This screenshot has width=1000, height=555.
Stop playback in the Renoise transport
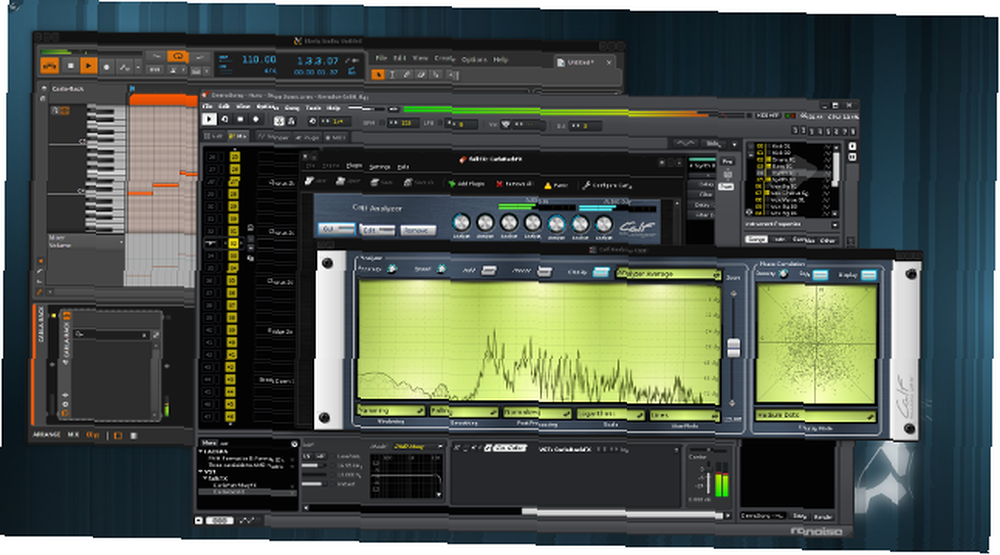tap(240, 119)
